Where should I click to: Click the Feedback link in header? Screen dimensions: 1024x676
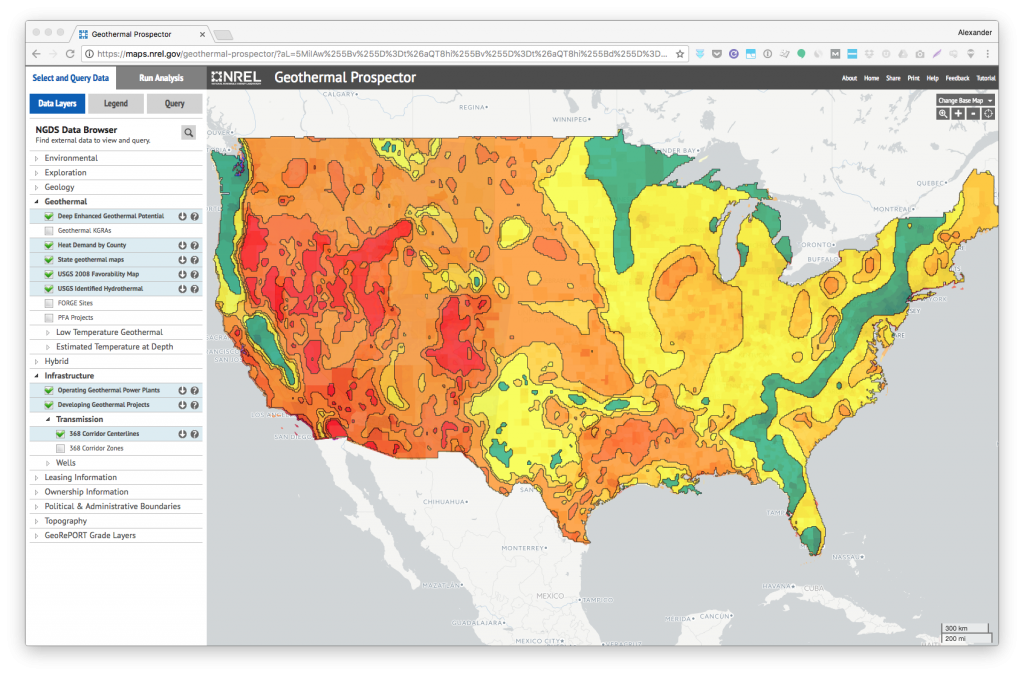click(957, 78)
